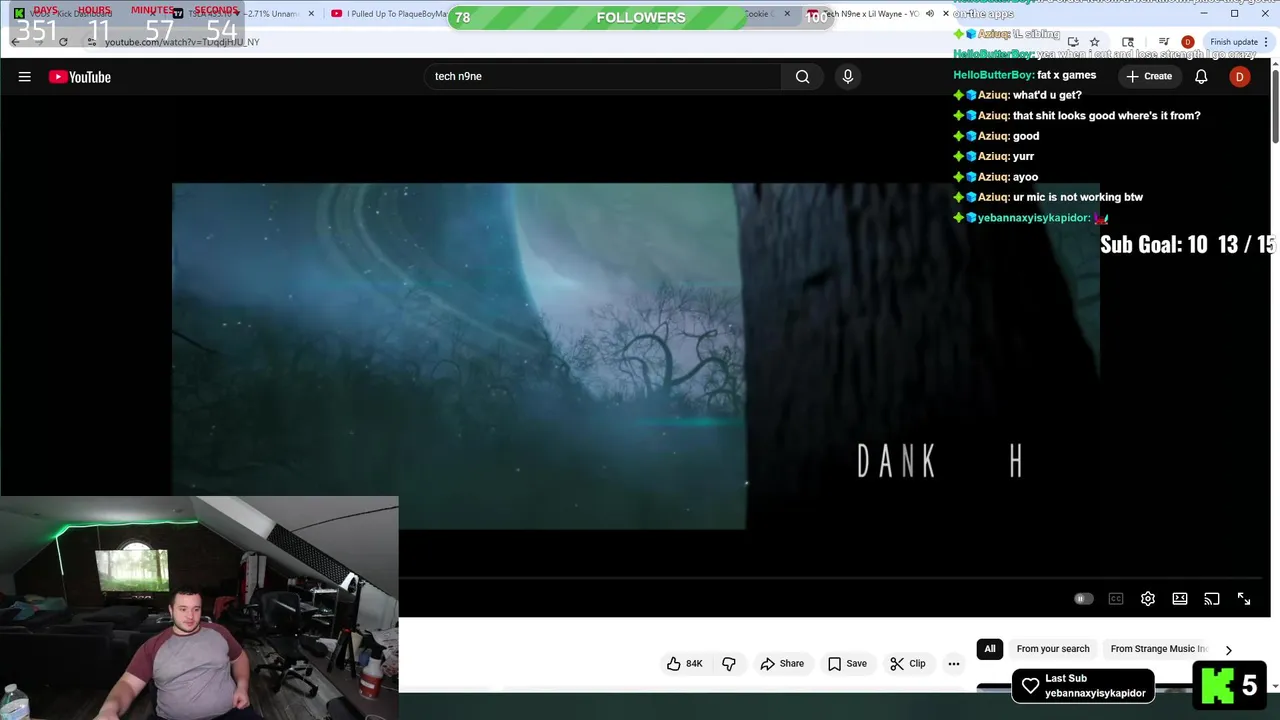The image size is (1280, 720).
Task: Open the account avatar menu on YouTube
Action: tap(1239, 76)
